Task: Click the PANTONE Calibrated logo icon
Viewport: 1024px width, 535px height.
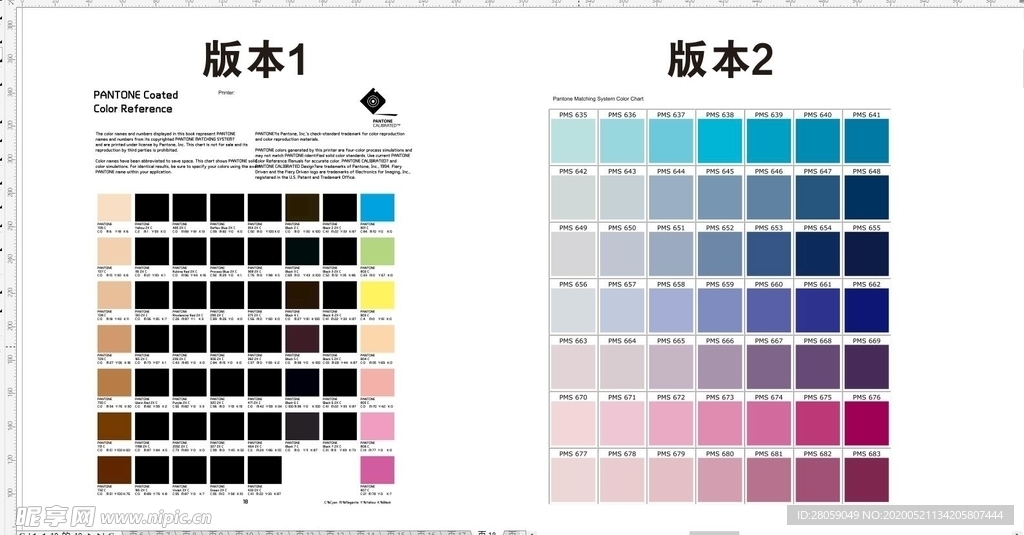Action: tap(372, 100)
